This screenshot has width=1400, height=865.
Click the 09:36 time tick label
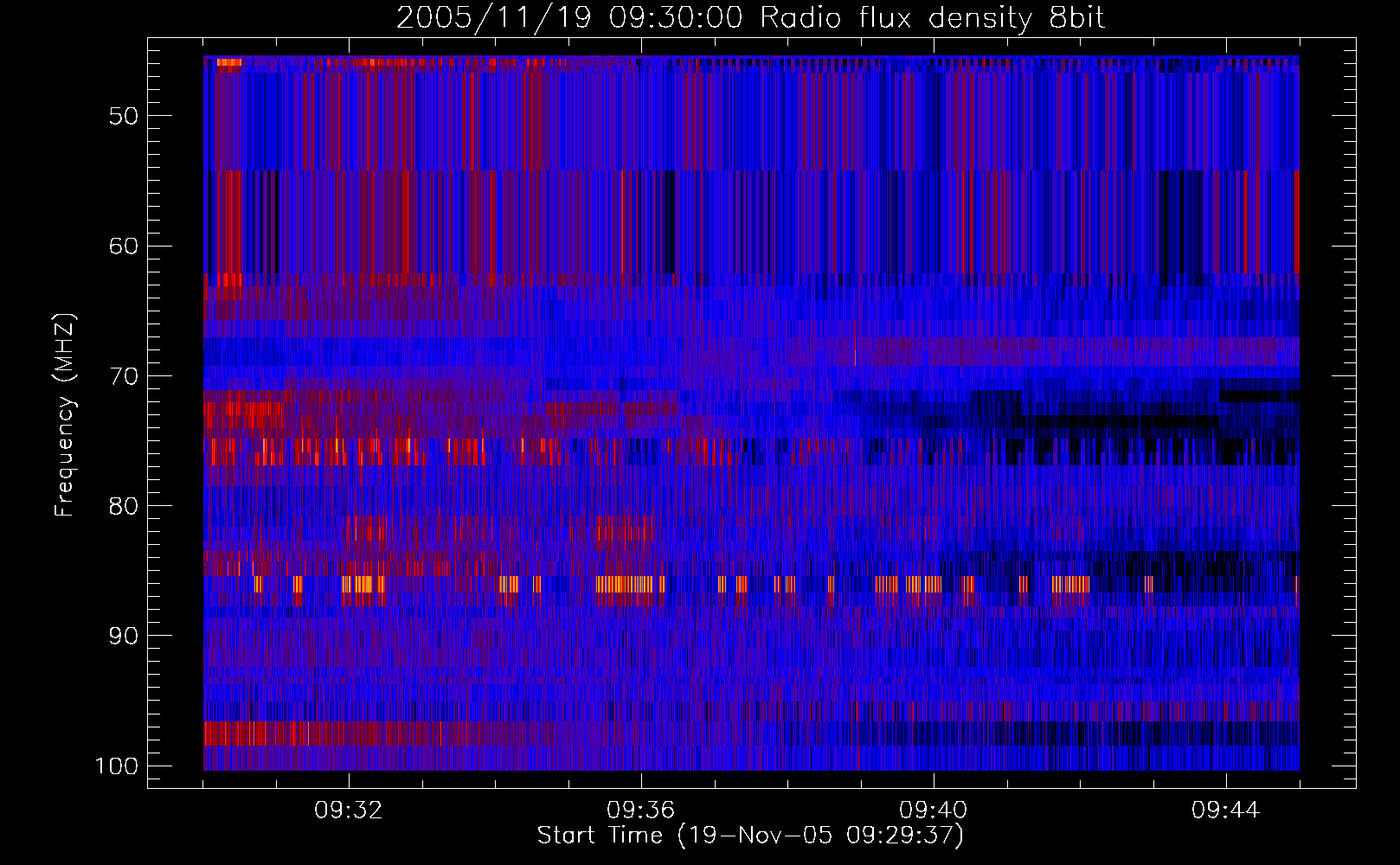pos(641,811)
